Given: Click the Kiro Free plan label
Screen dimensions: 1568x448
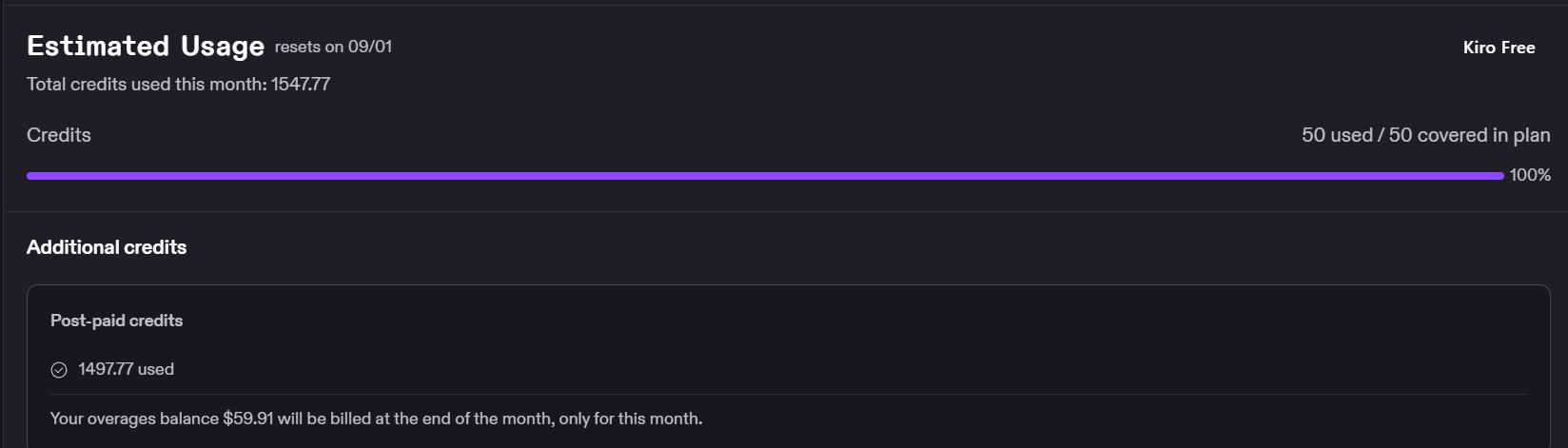Looking at the screenshot, I should point(1499,48).
